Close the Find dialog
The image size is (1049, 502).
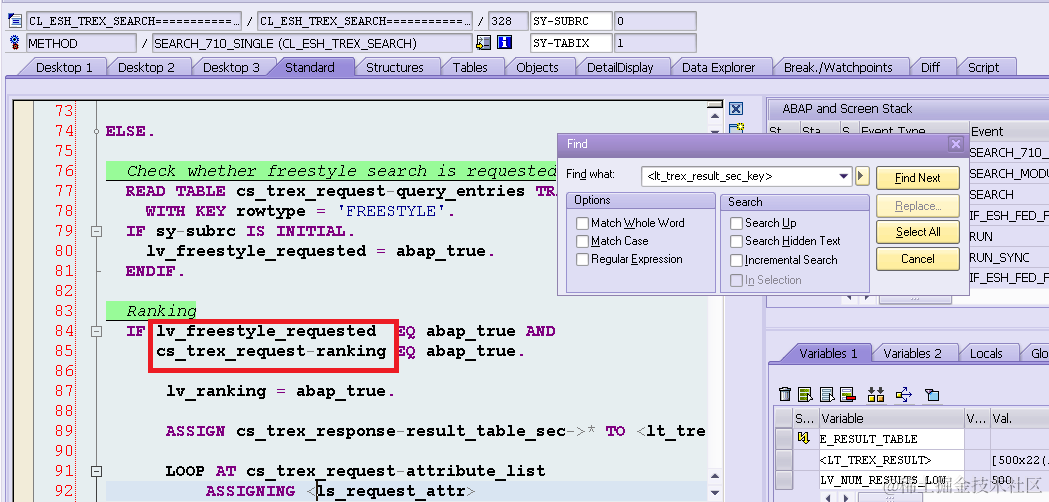point(956,144)
